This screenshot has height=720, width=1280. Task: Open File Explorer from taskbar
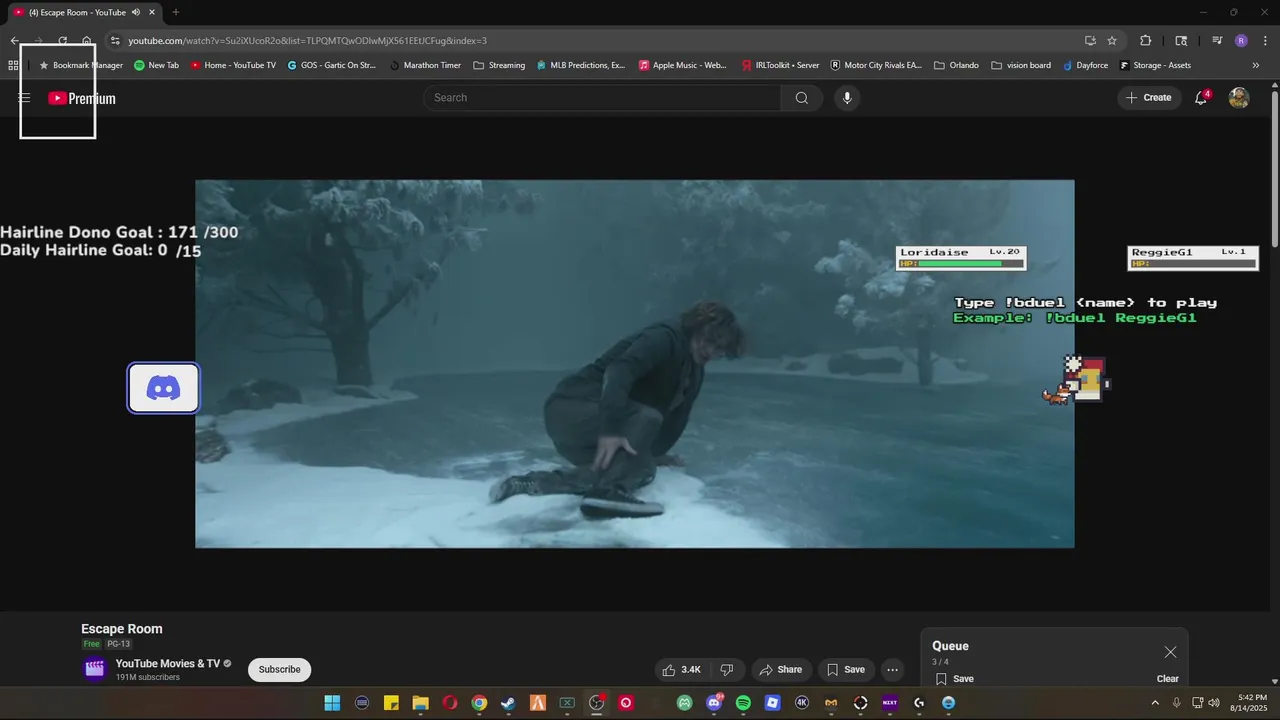(420, 703)
